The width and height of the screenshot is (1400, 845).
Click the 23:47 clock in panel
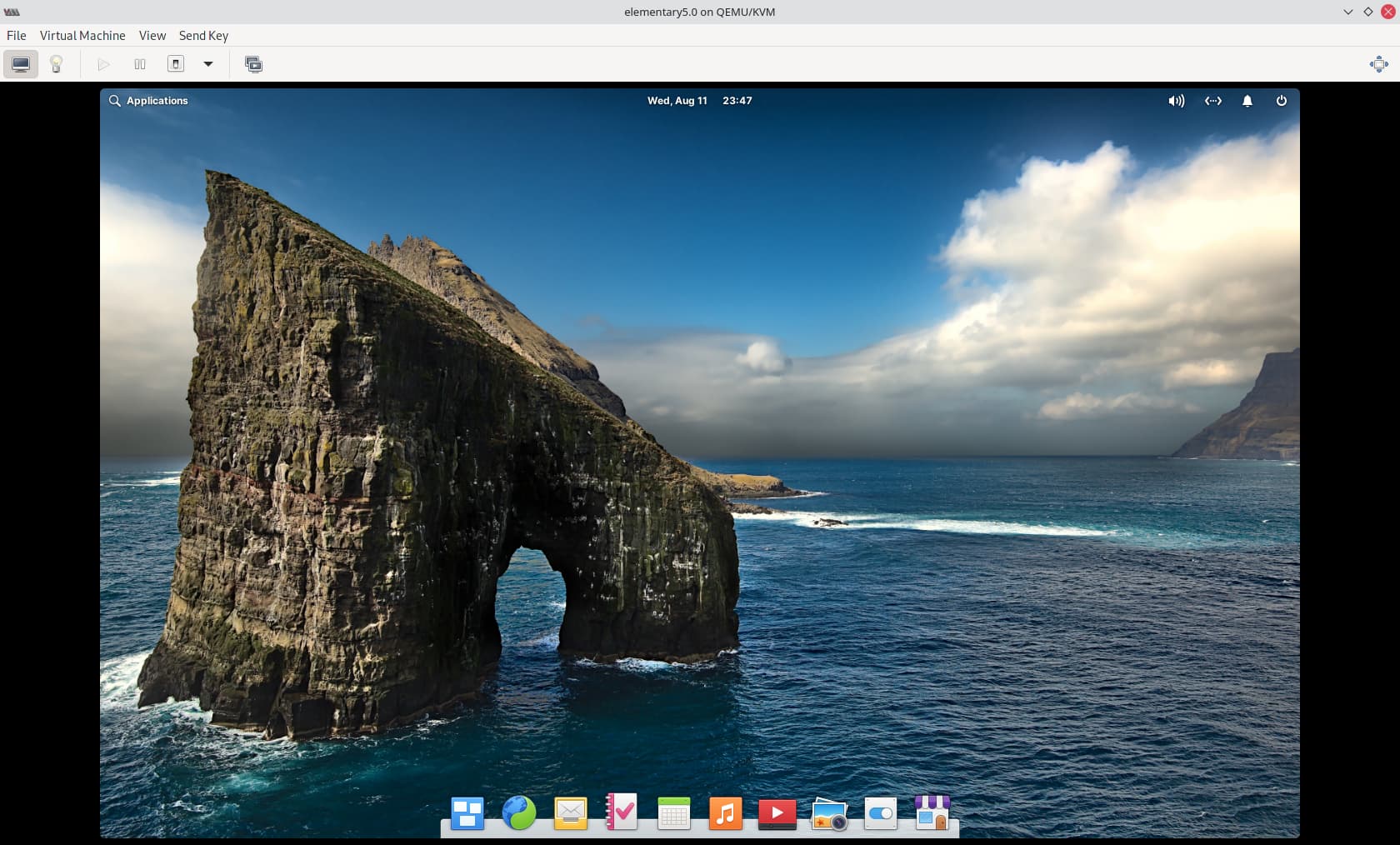[x=737, y=101]
